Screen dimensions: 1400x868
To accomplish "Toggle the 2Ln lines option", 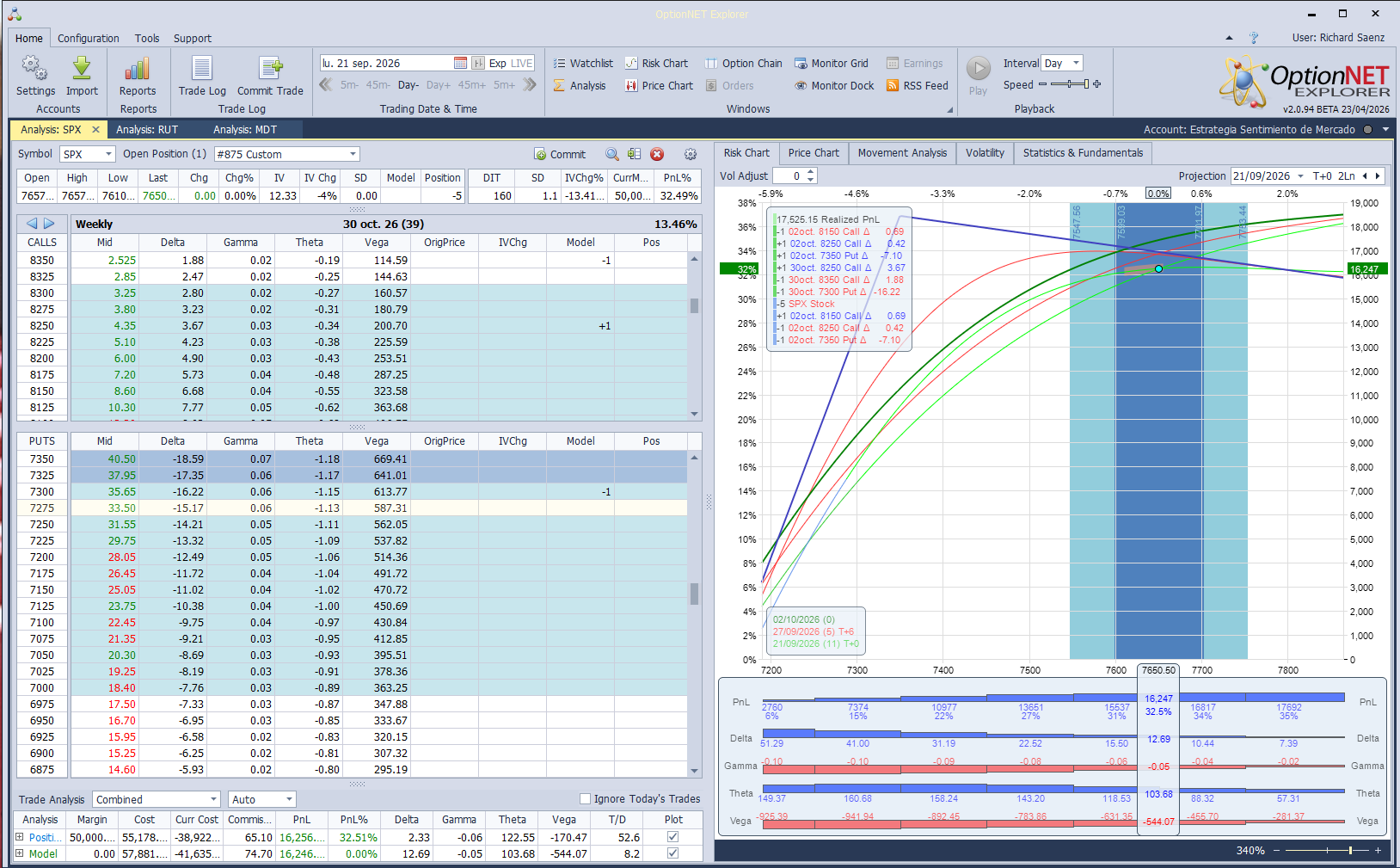I will pos(1346,175).
